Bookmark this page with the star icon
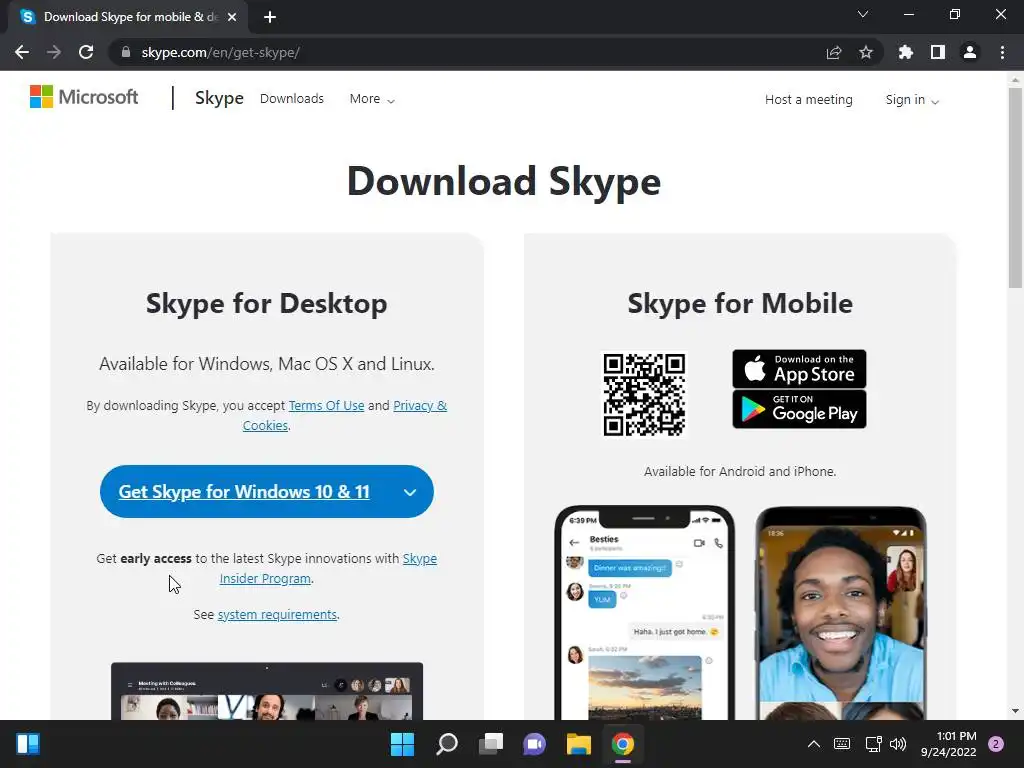Viewport: 1024px width, 768px height. coord(866,52)
